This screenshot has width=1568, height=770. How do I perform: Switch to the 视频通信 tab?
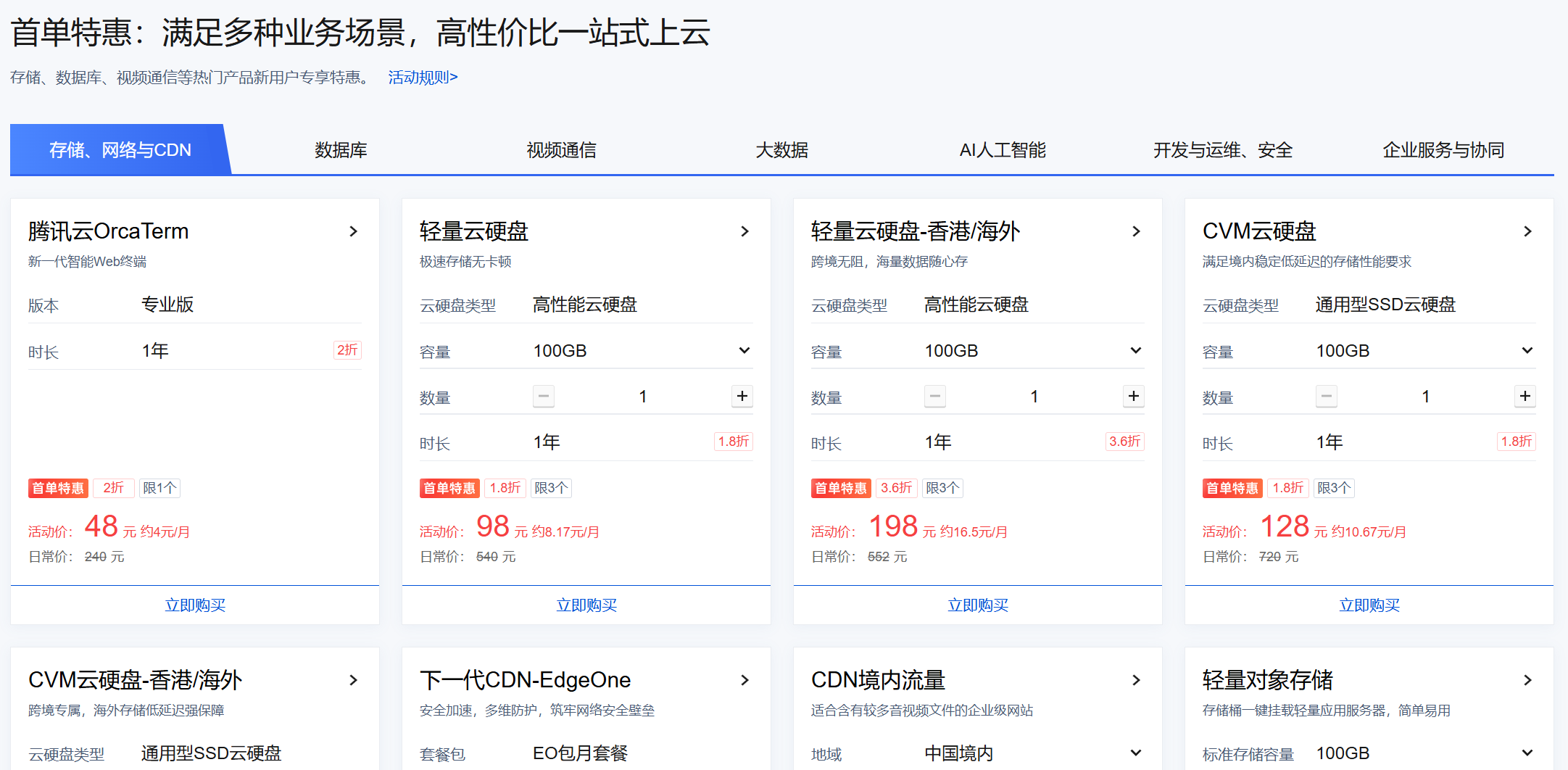coord(561,150)
